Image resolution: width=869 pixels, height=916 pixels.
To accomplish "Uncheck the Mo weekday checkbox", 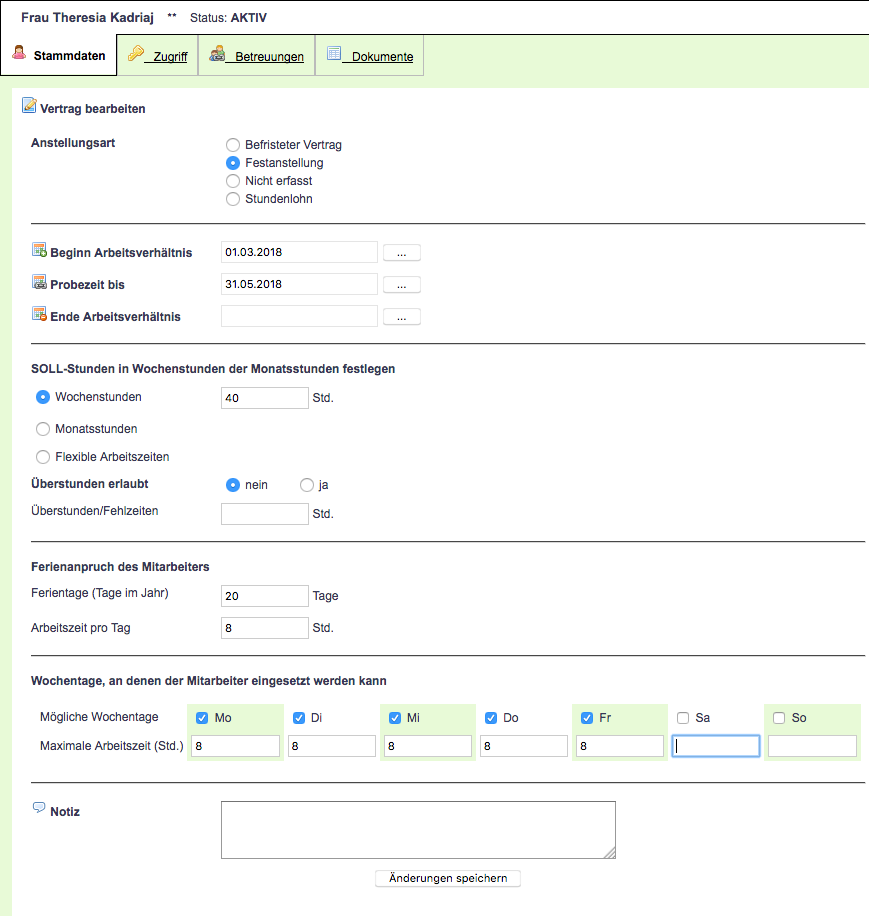I will click(x=202, y=718).
